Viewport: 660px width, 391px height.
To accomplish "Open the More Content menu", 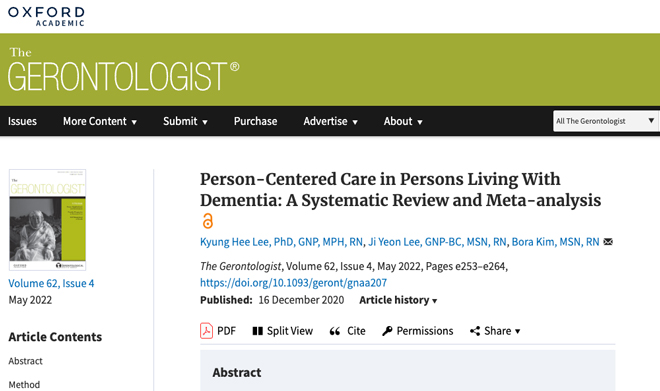I will (100, 121).
